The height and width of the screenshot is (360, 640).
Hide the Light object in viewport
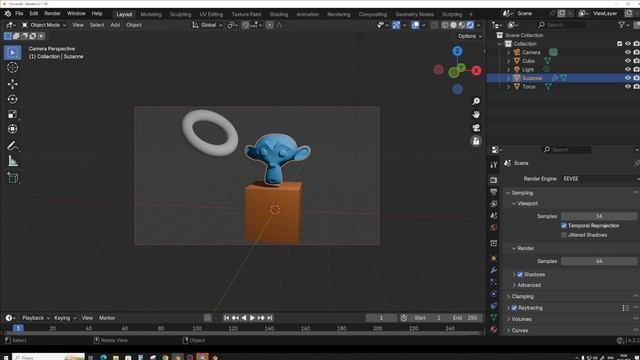point(628,69)
